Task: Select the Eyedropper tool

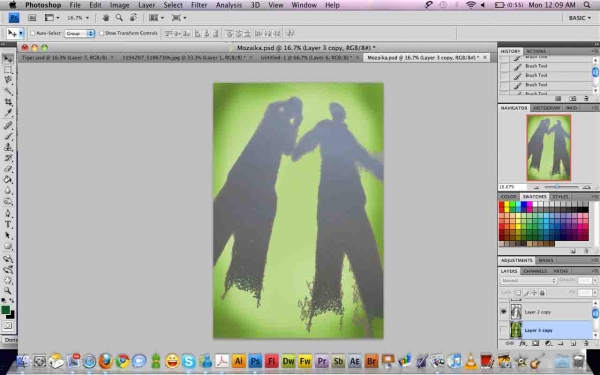Action: point(8,112)
